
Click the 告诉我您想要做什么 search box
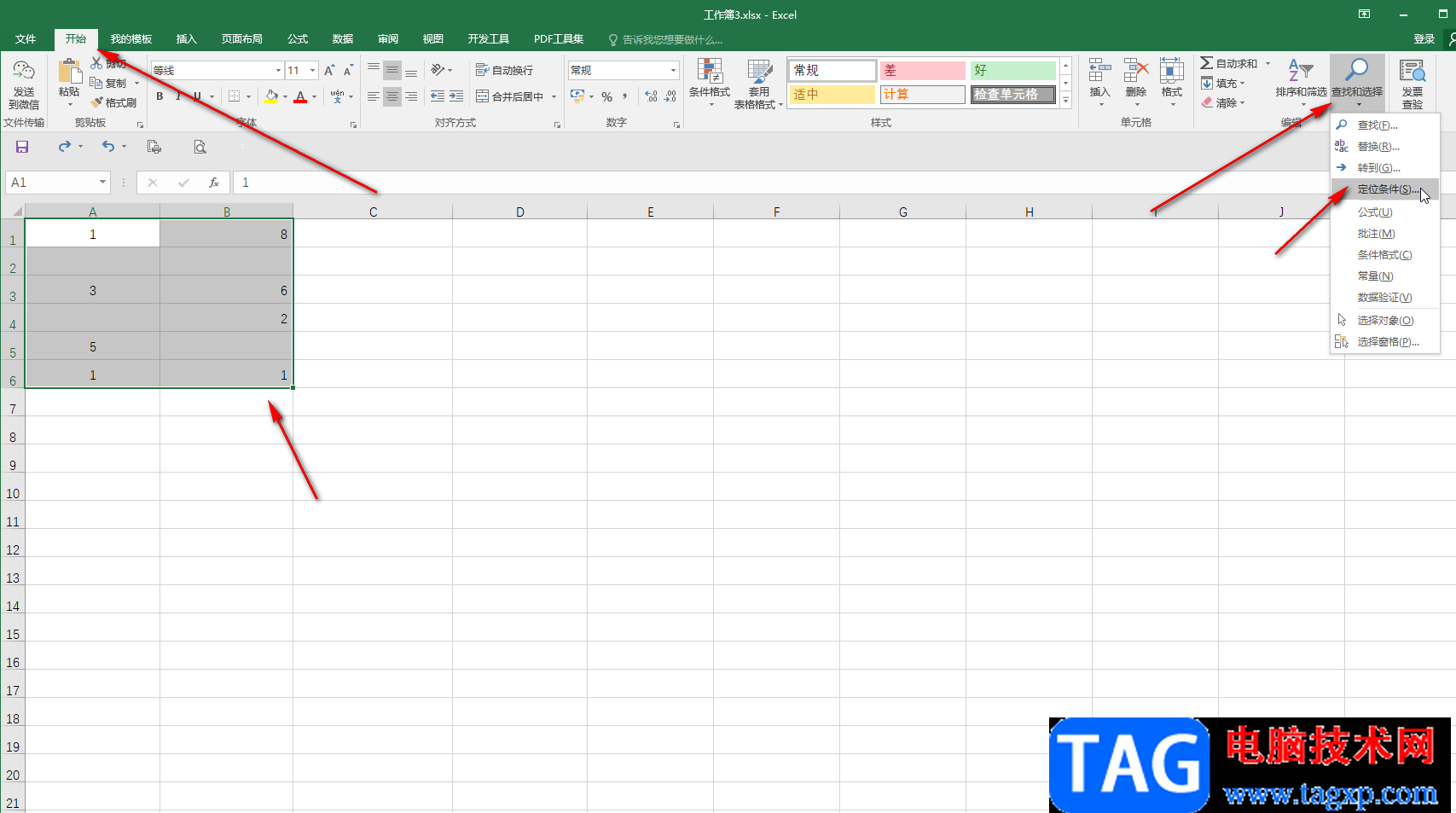coord(665,39)
